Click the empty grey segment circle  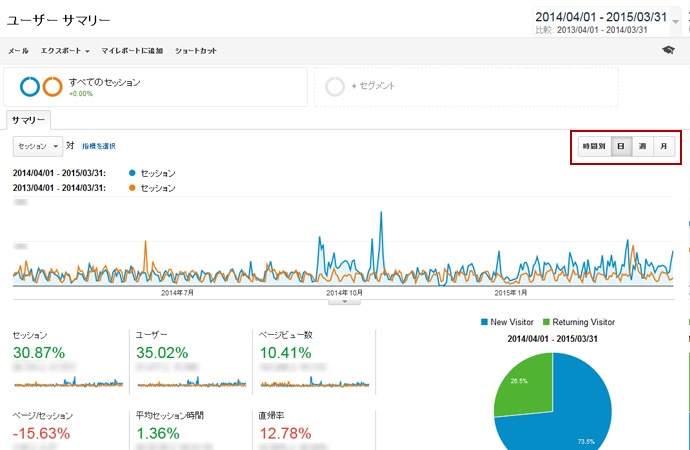click(x=335, y=87)
